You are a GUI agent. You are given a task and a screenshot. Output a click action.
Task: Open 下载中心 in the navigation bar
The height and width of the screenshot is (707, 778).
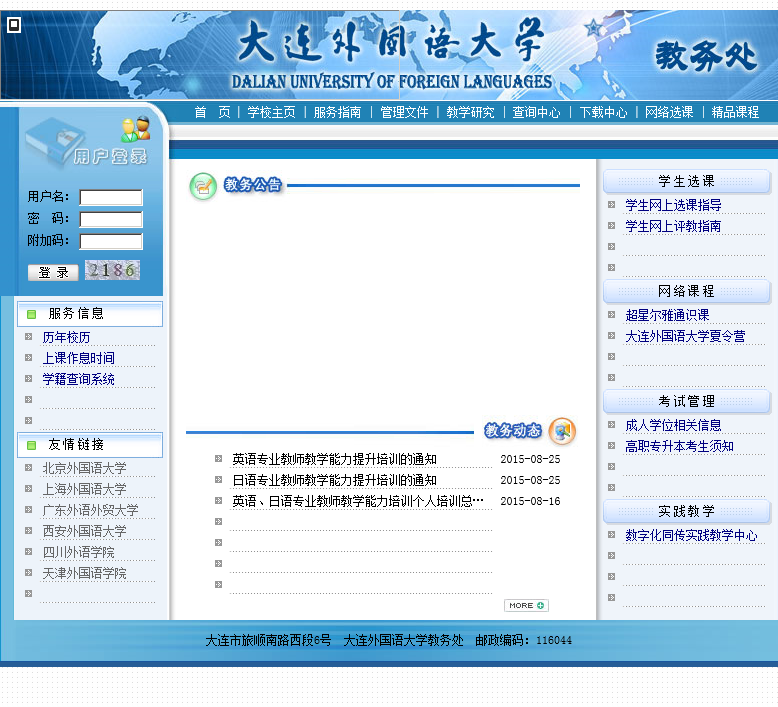(x=603, y=112)
